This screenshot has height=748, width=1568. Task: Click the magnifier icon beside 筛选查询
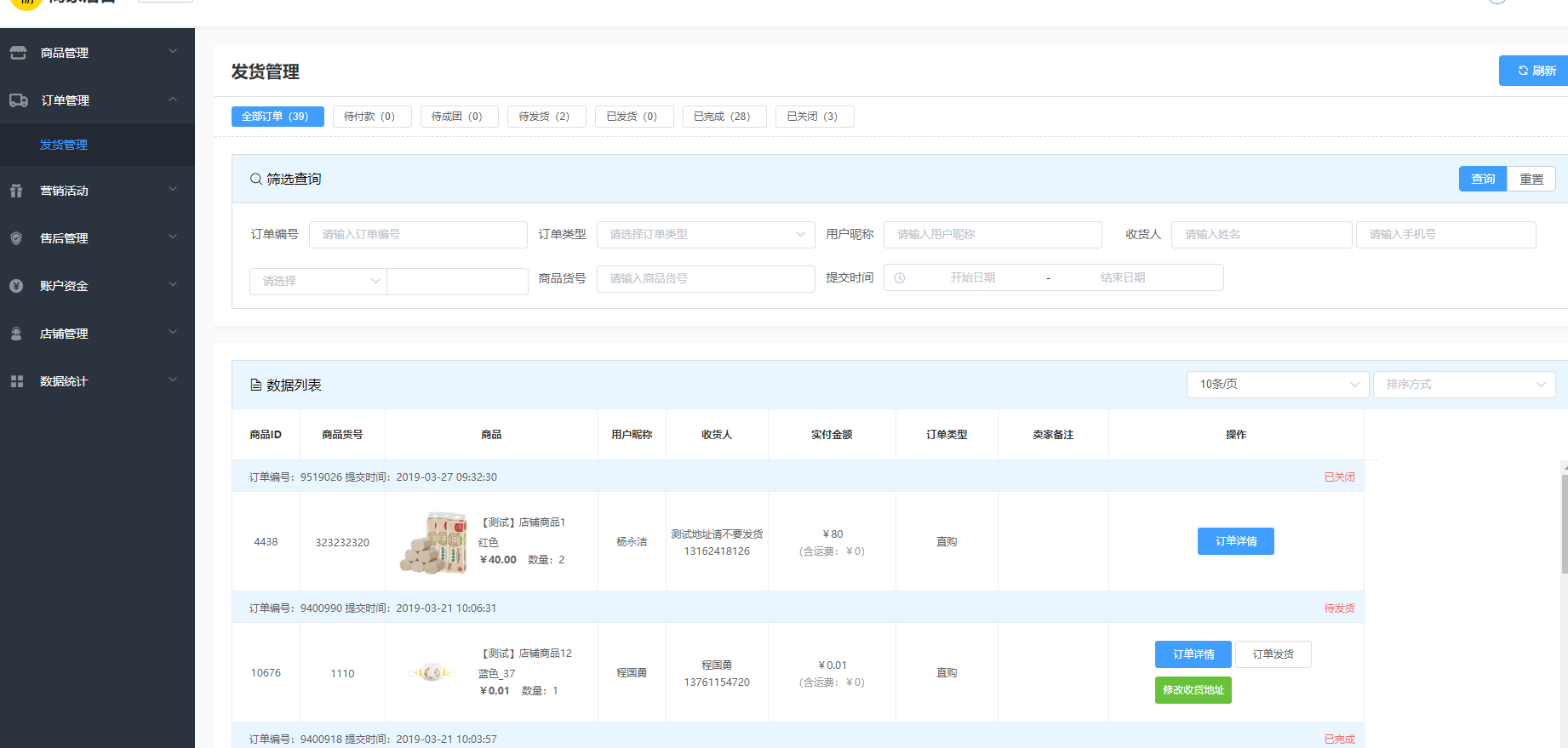click(x=255, y=179)
